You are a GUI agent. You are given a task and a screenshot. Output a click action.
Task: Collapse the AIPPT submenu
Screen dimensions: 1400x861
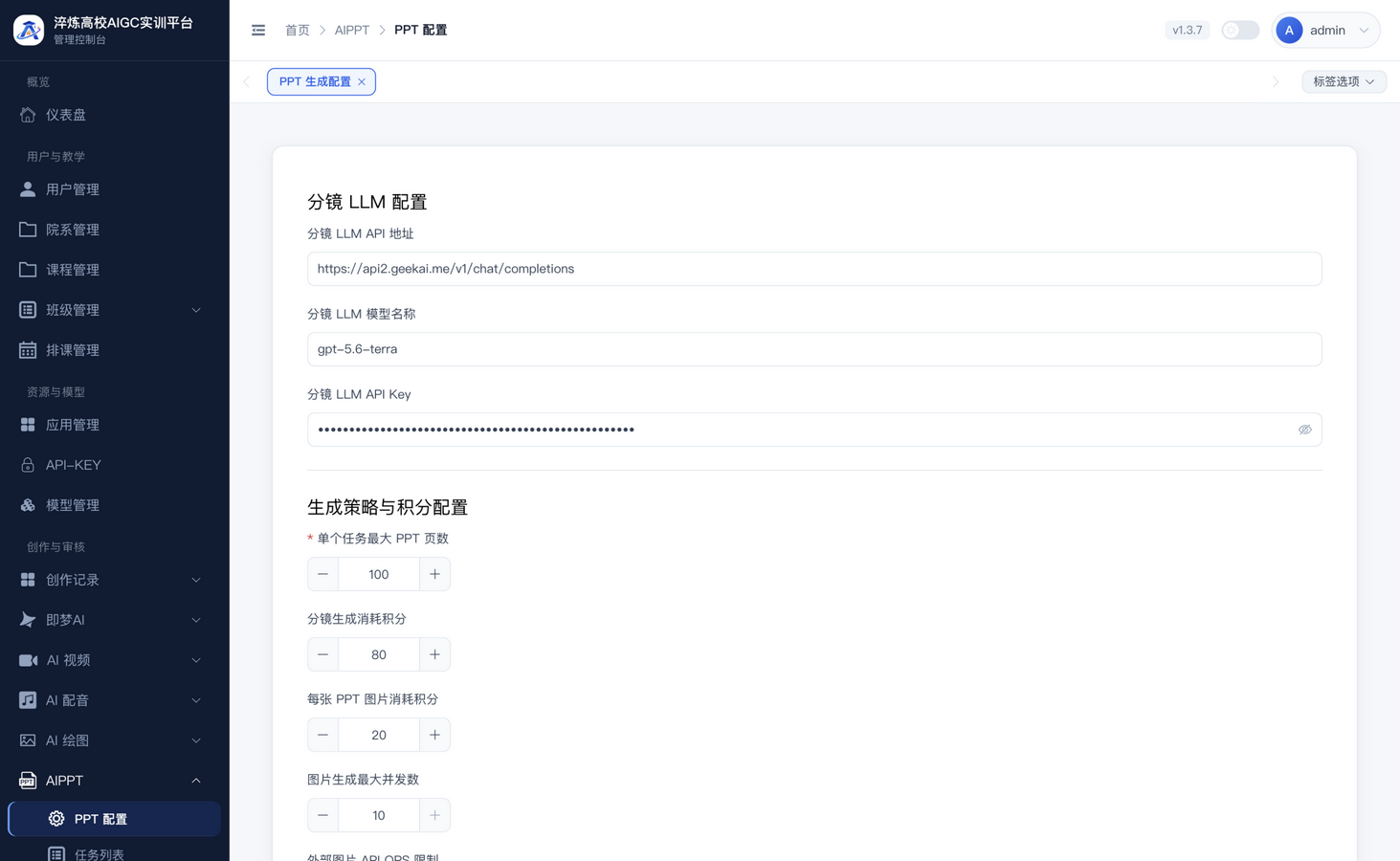click(x=196, y=781)
